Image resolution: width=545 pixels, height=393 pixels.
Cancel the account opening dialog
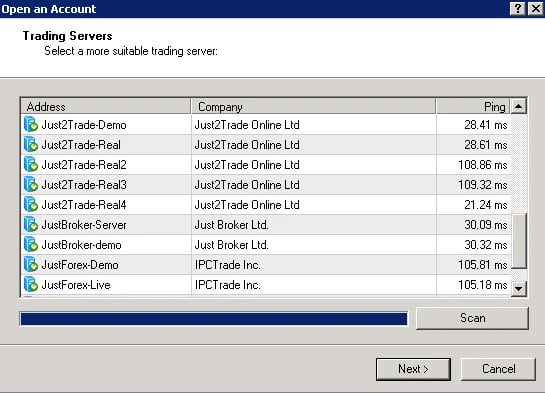coord(498,369)
